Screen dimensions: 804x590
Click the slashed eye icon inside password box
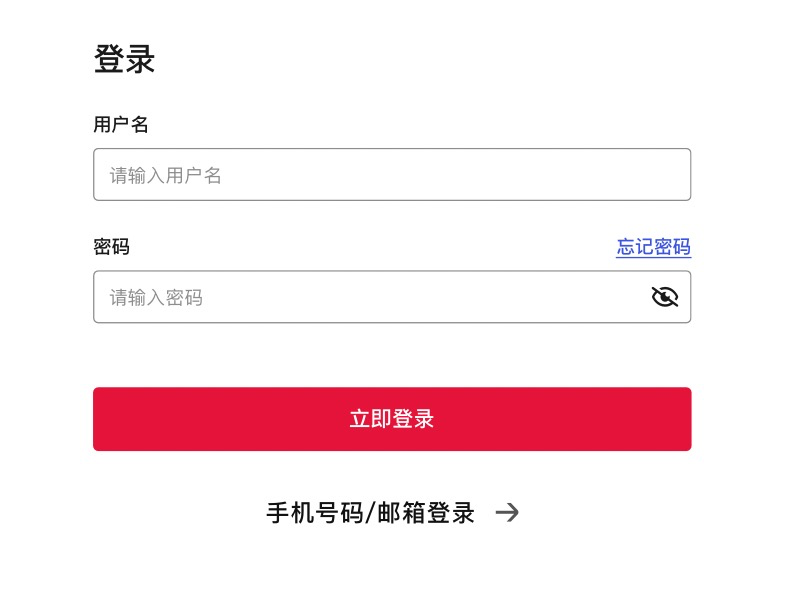pos(664,297)
